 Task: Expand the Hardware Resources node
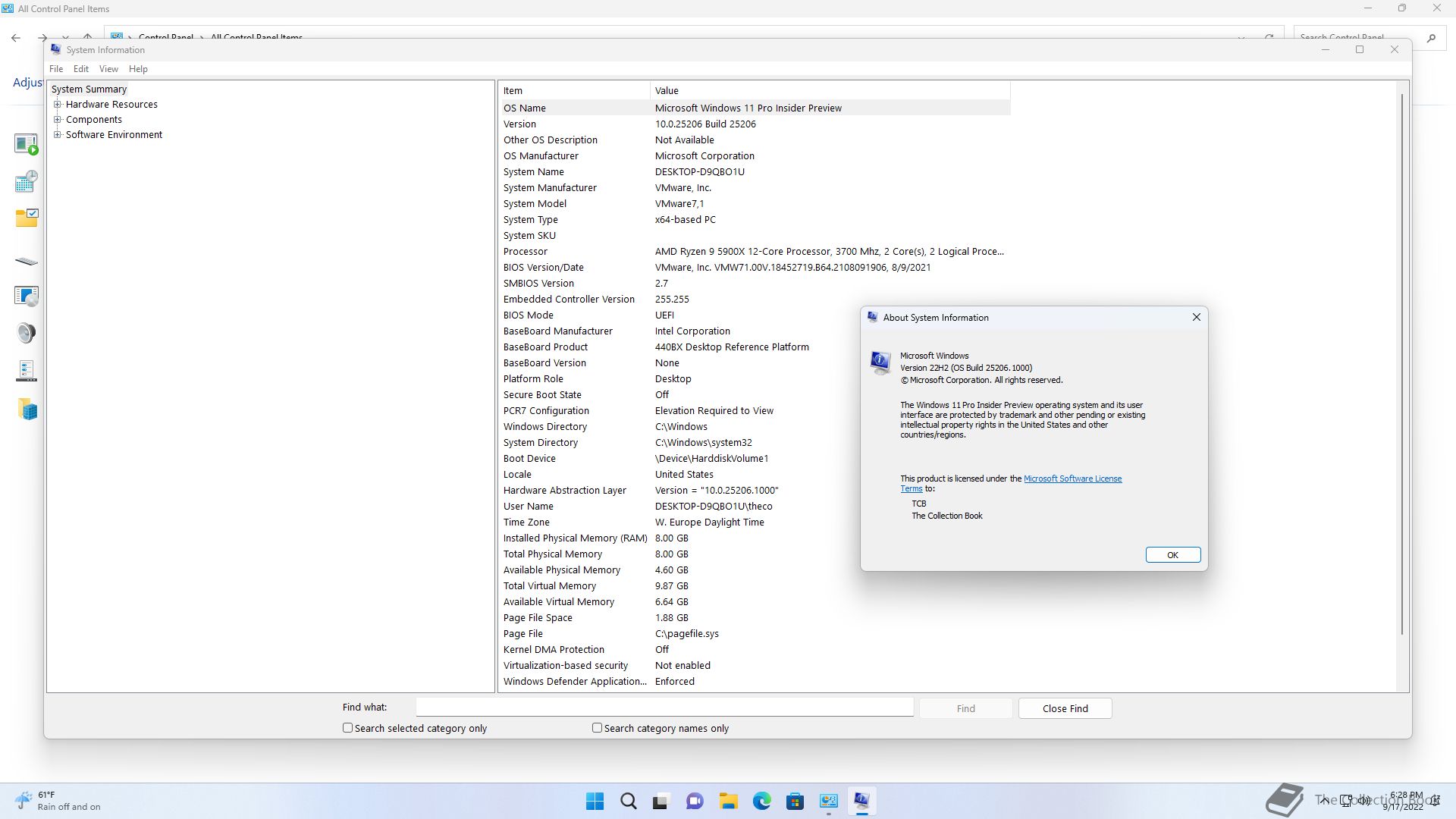pyautogui.click(x=58, y=105)
